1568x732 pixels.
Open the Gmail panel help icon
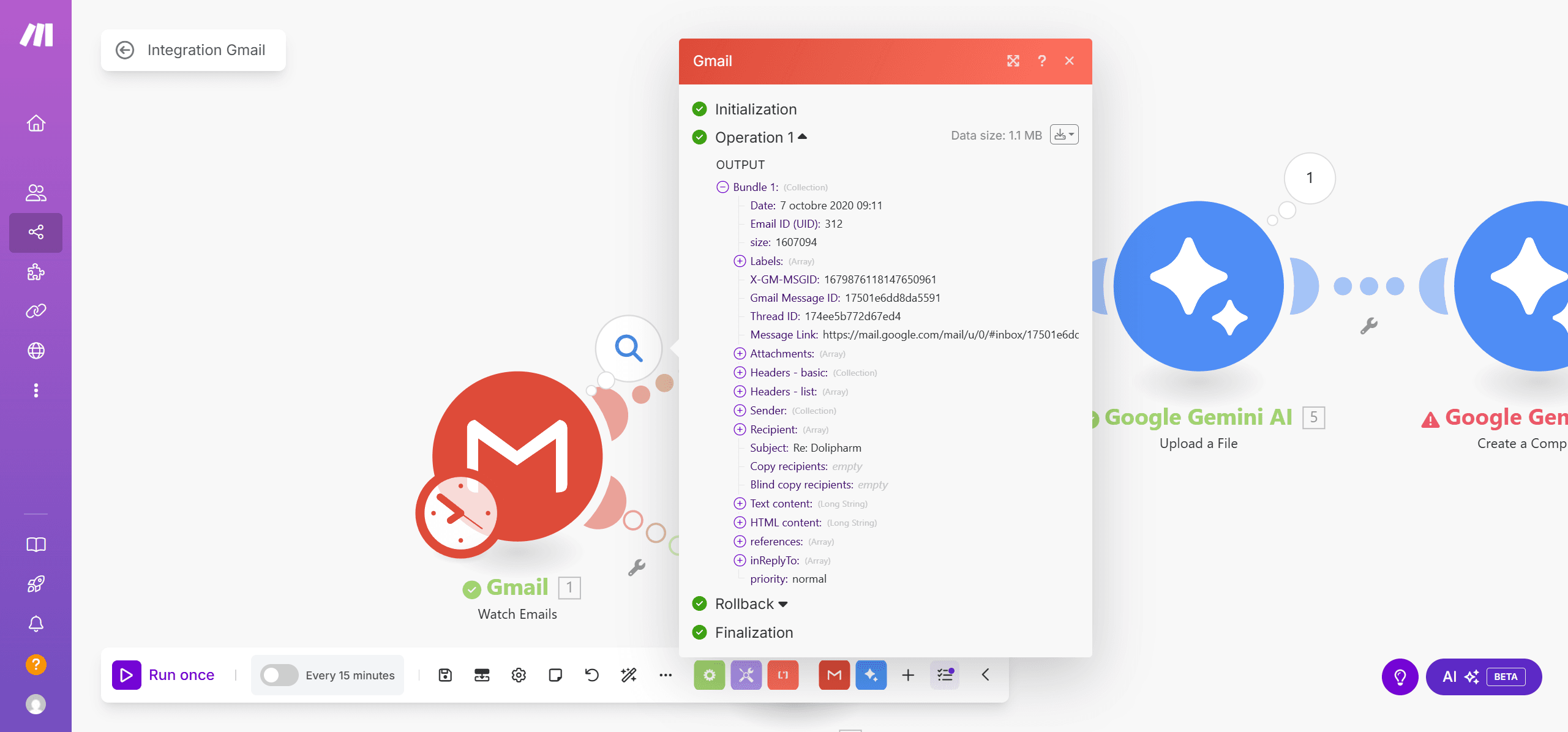tap(1041, 61)
